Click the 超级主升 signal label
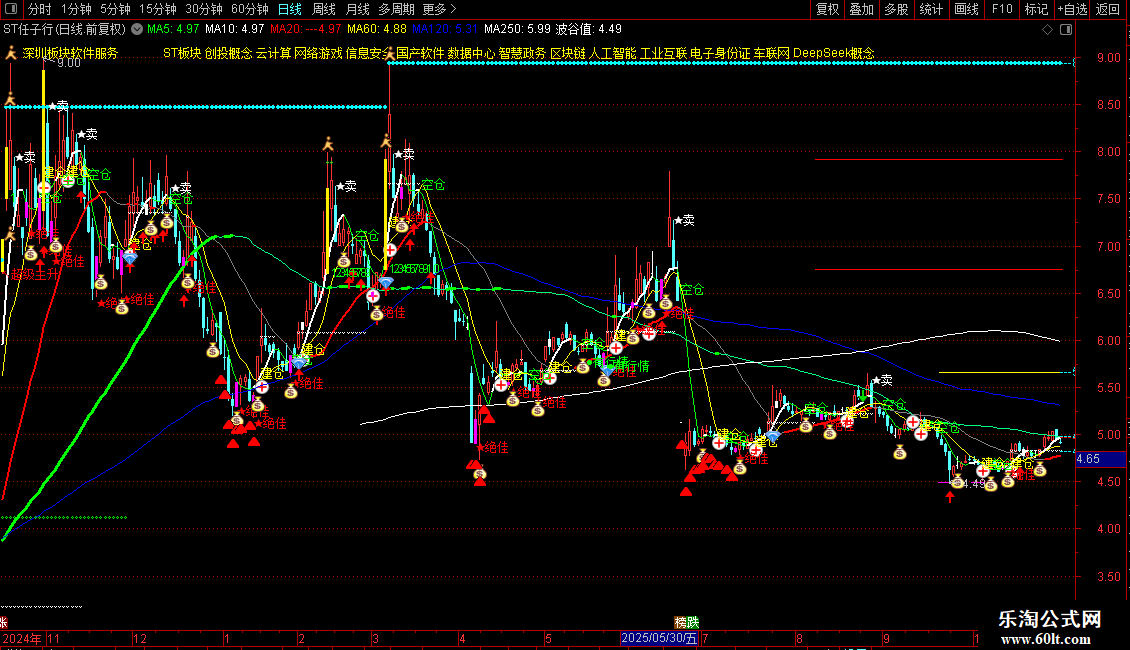Screen dimensions: 1130x650 pos(35,275)
